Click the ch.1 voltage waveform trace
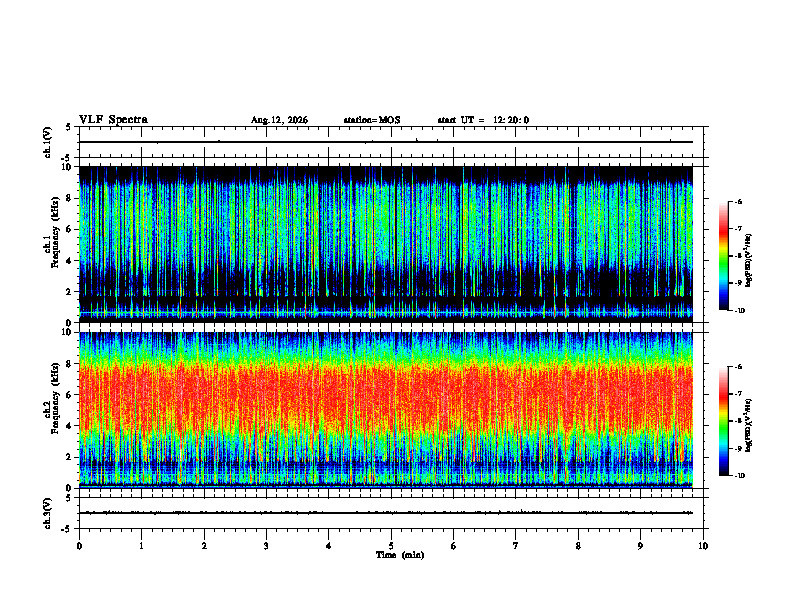 pos(386,142)
